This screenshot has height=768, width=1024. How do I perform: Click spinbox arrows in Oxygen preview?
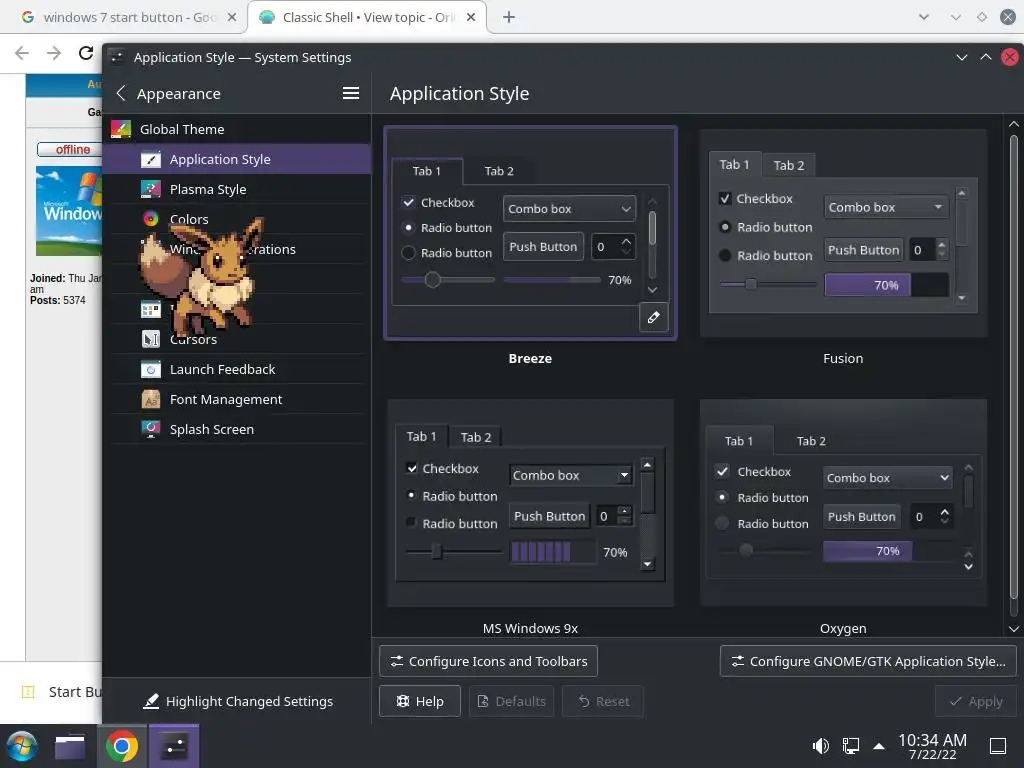944,517
